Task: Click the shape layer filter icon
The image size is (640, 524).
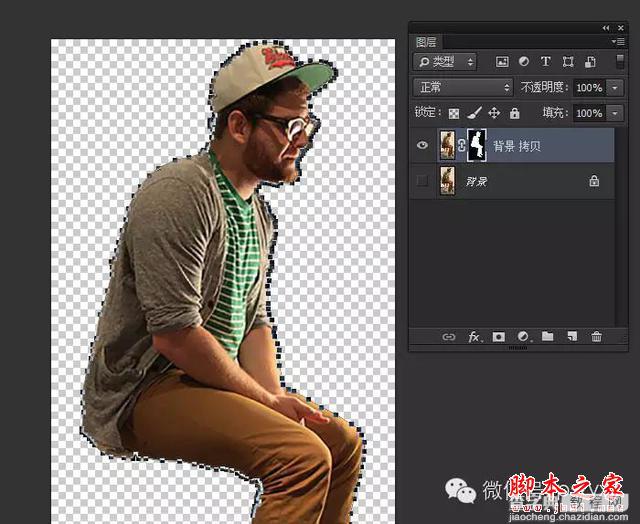Action: 568,62
